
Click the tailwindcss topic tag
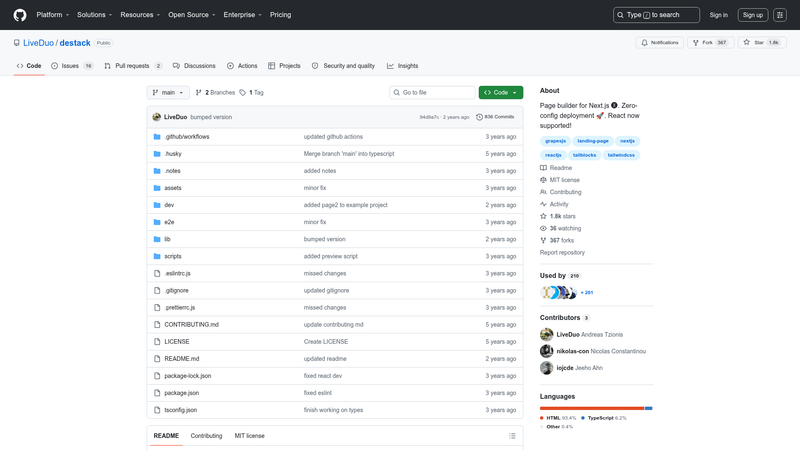pyautogui.click(x=621, y=155)
